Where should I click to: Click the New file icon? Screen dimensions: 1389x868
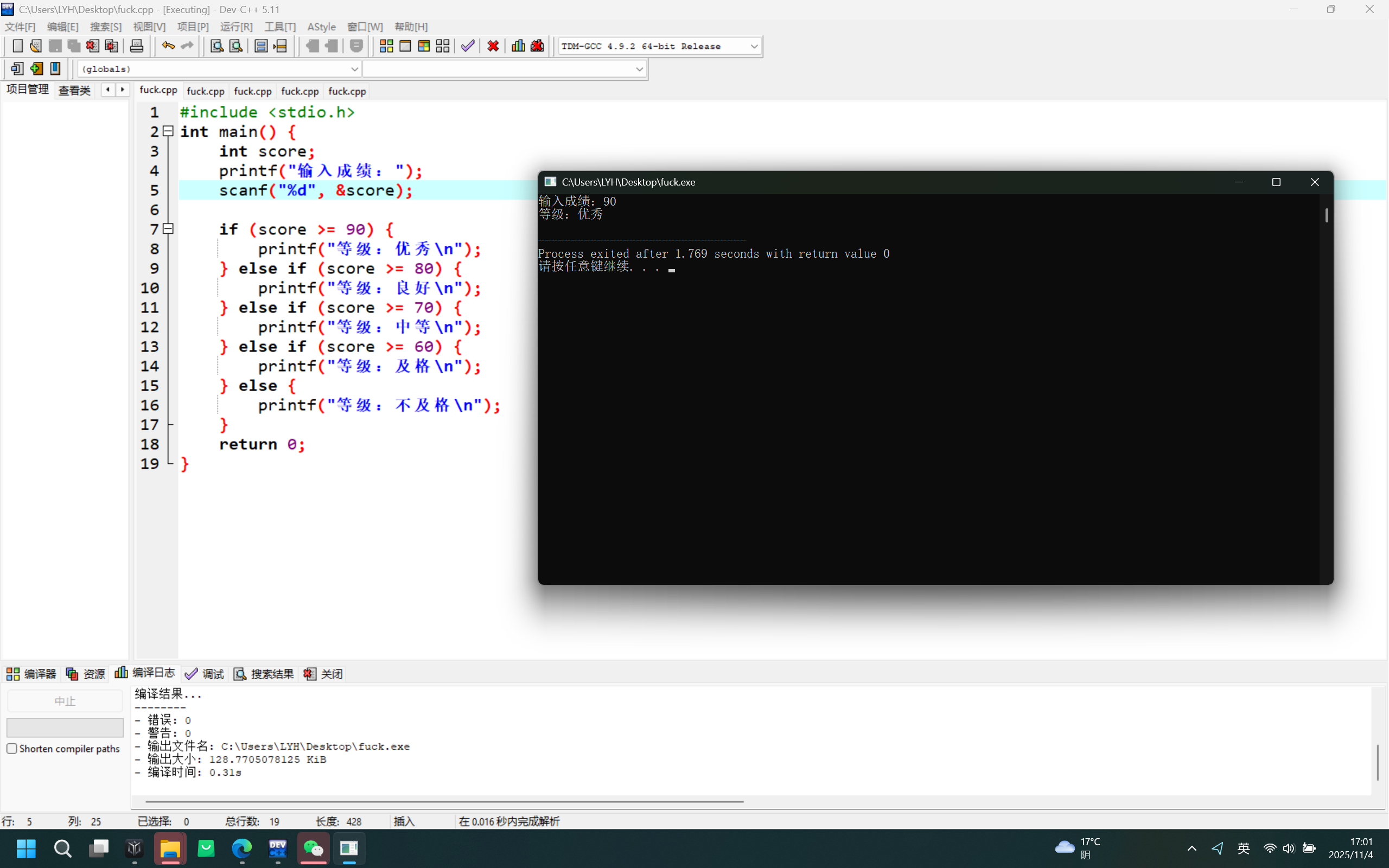pos(17,46)
